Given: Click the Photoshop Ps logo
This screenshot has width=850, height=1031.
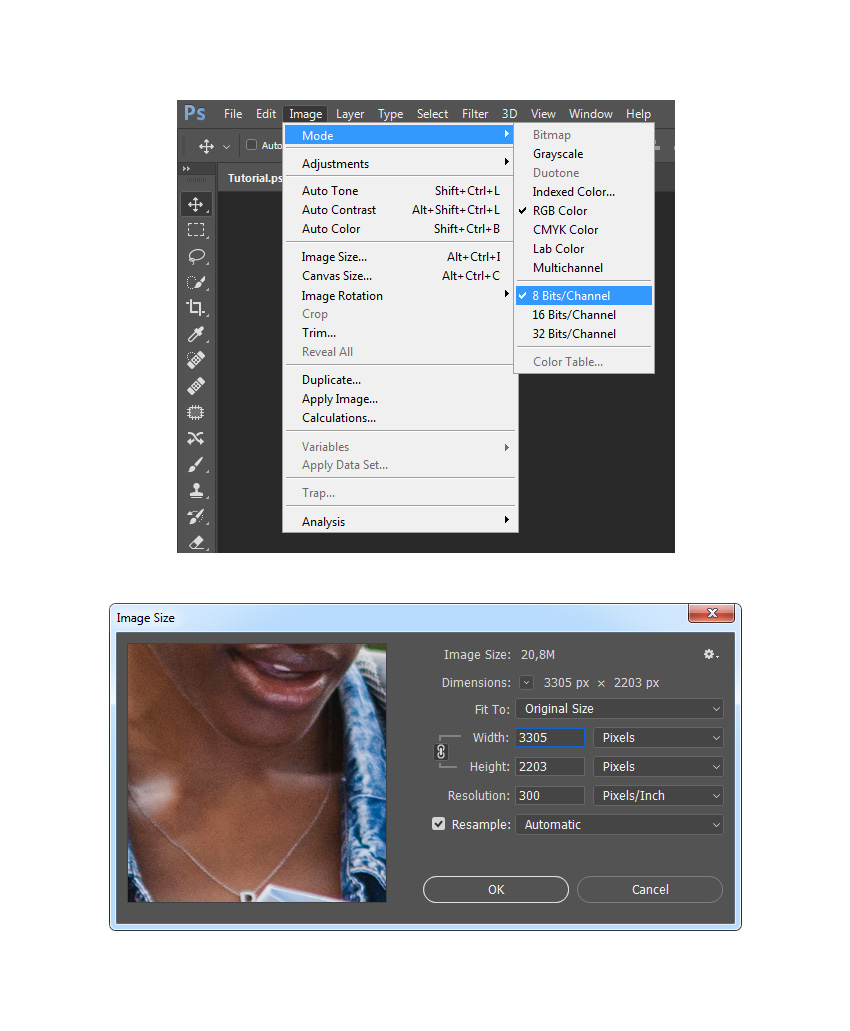Looking at the screenshot, I should 195,113.
